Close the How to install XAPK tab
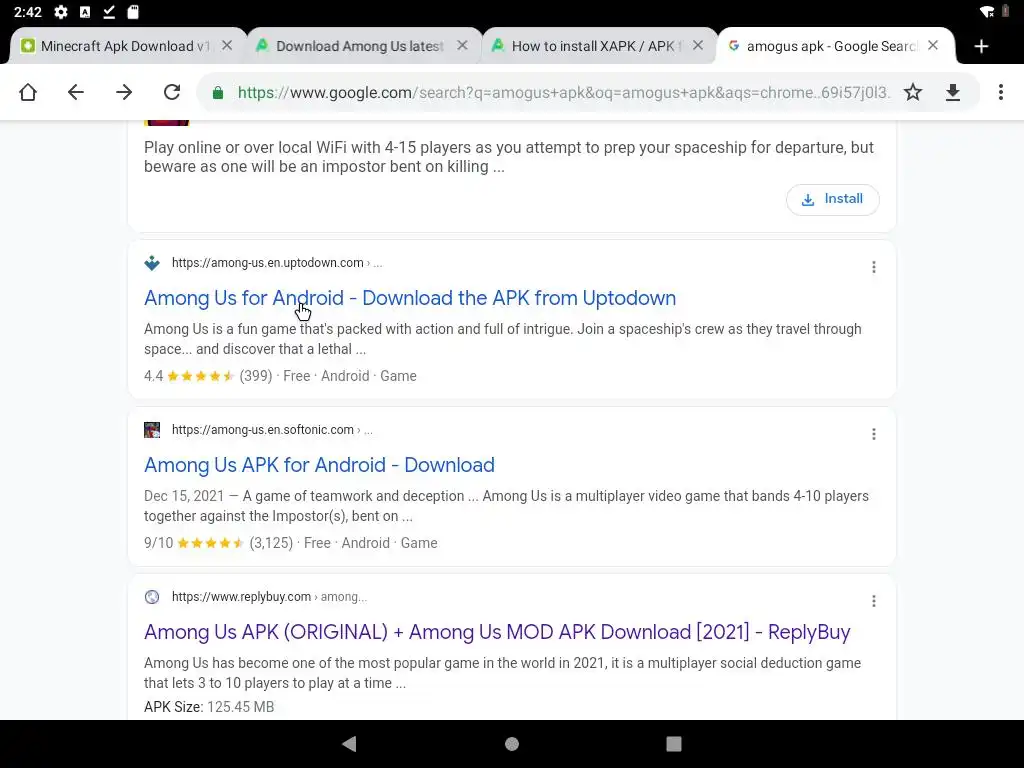 698,46
